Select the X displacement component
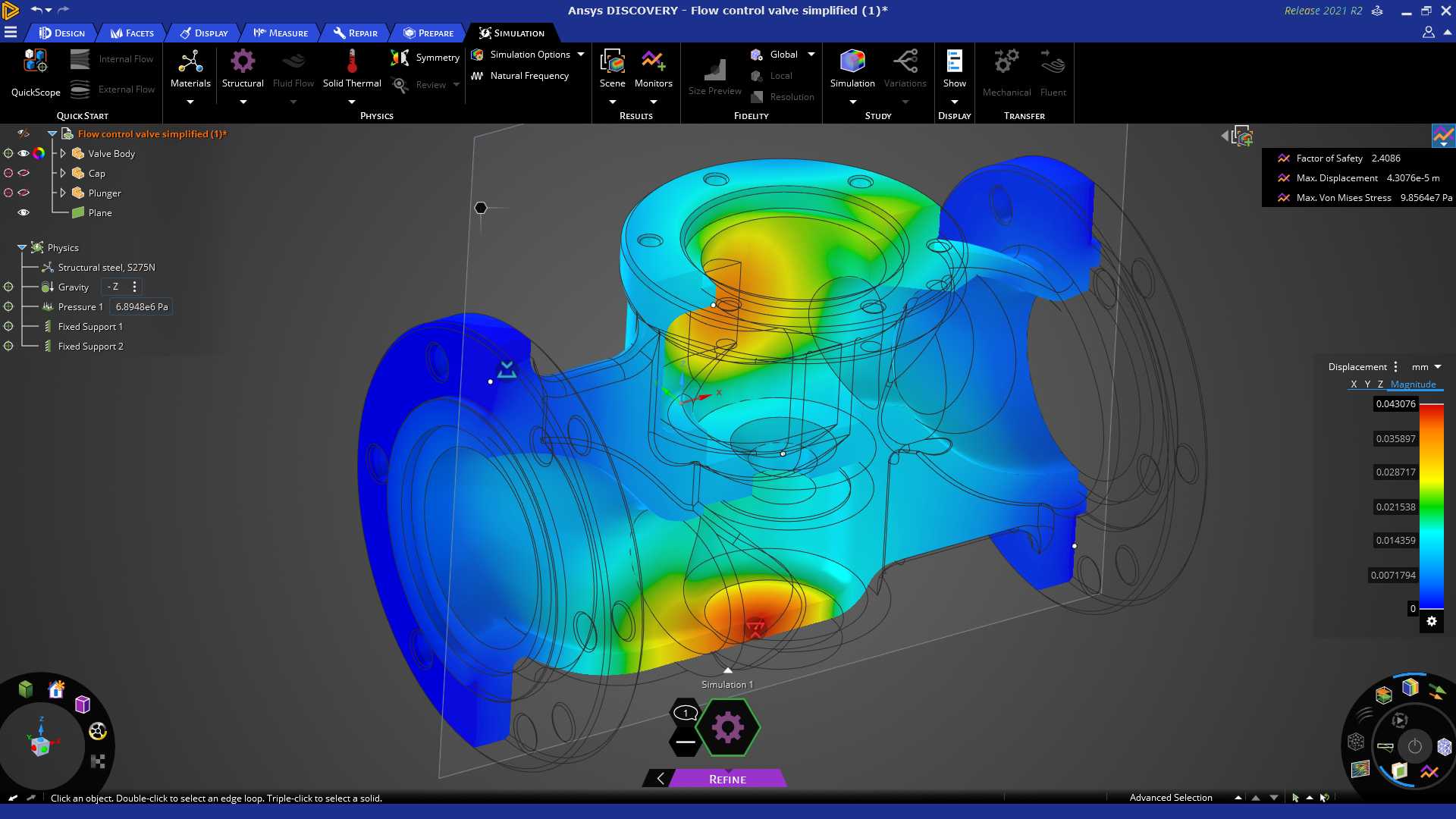1456x819 pixels. (x=1354, y=384)
